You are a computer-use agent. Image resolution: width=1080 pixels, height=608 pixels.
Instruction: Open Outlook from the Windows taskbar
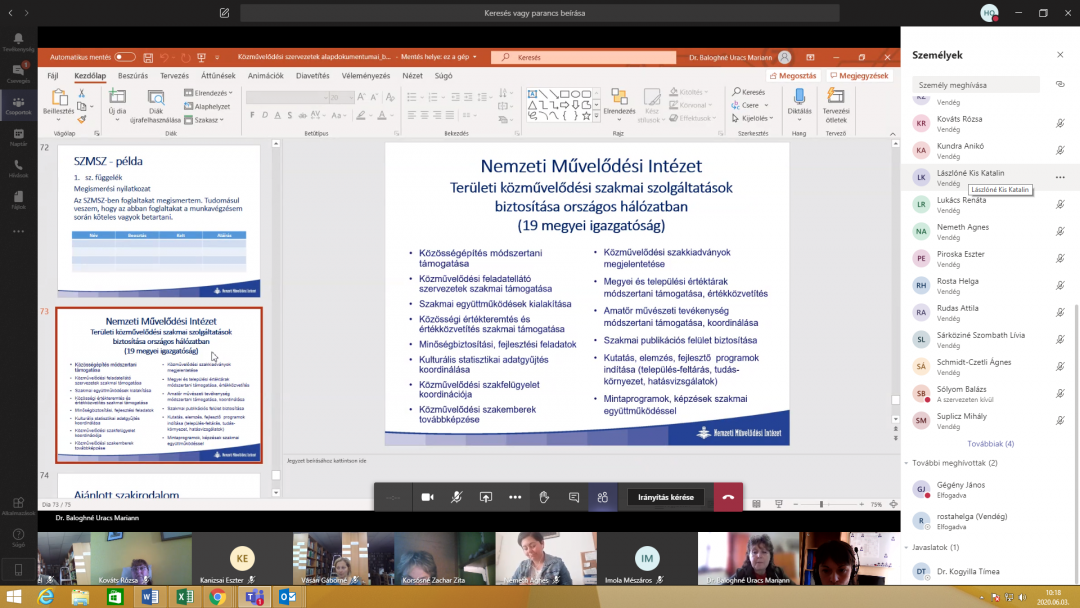pos(288,597)
